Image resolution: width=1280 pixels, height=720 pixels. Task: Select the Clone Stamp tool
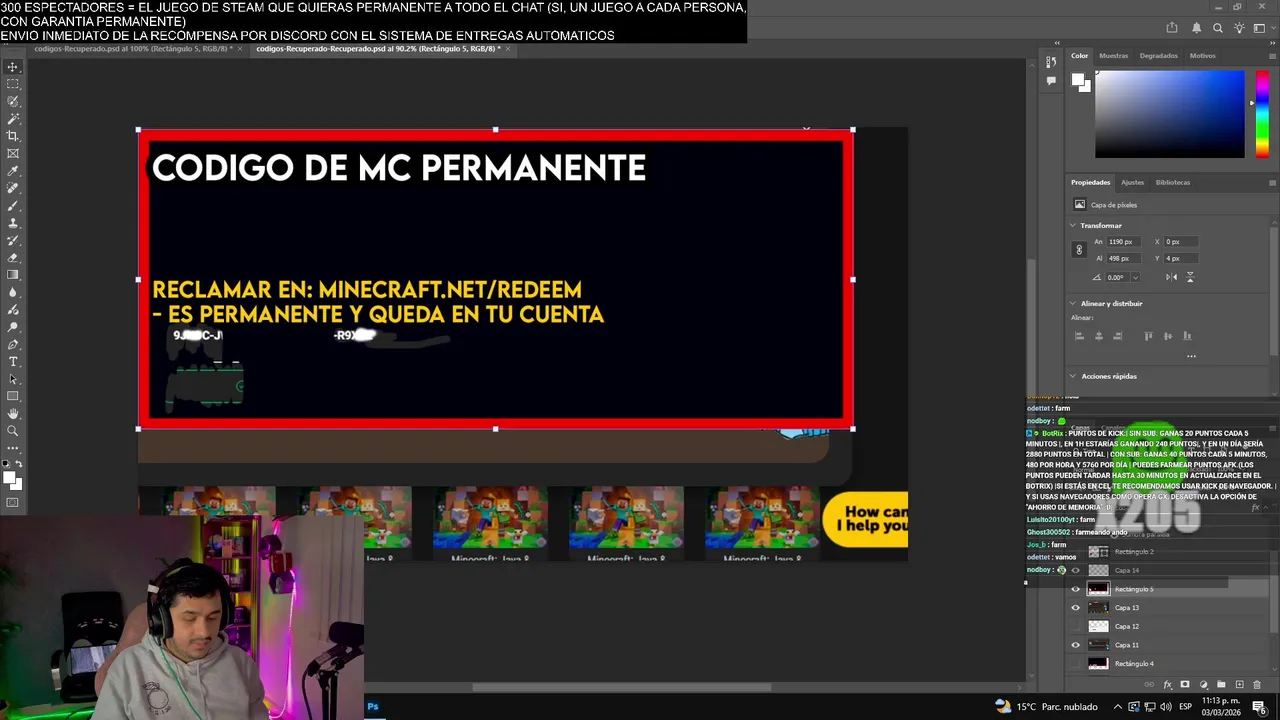click(x=13, y=223)
